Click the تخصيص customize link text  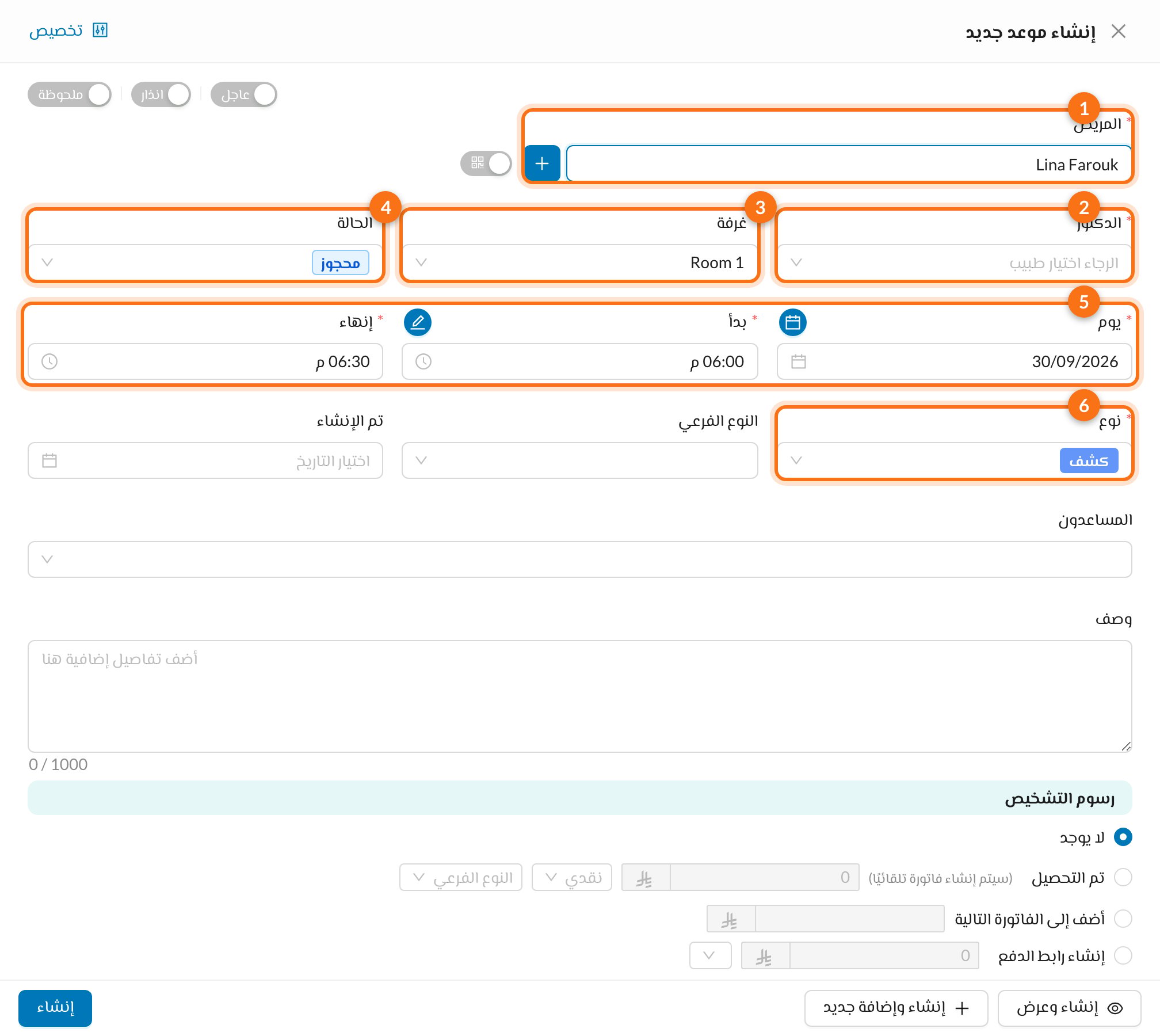(x=56, y=30)
